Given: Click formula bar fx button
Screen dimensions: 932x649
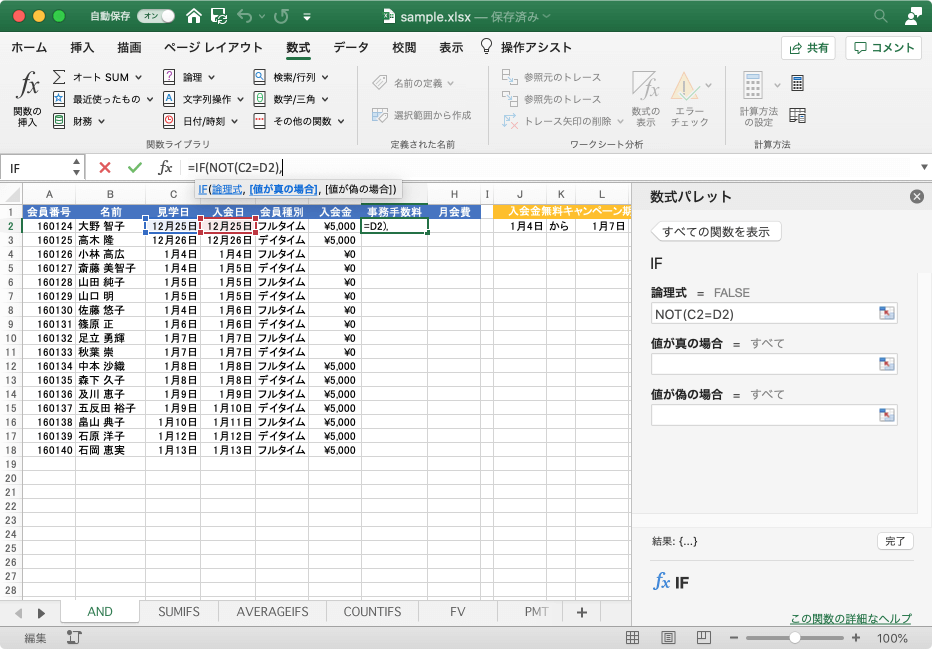Looking at the screenshot, I should 165,168.
